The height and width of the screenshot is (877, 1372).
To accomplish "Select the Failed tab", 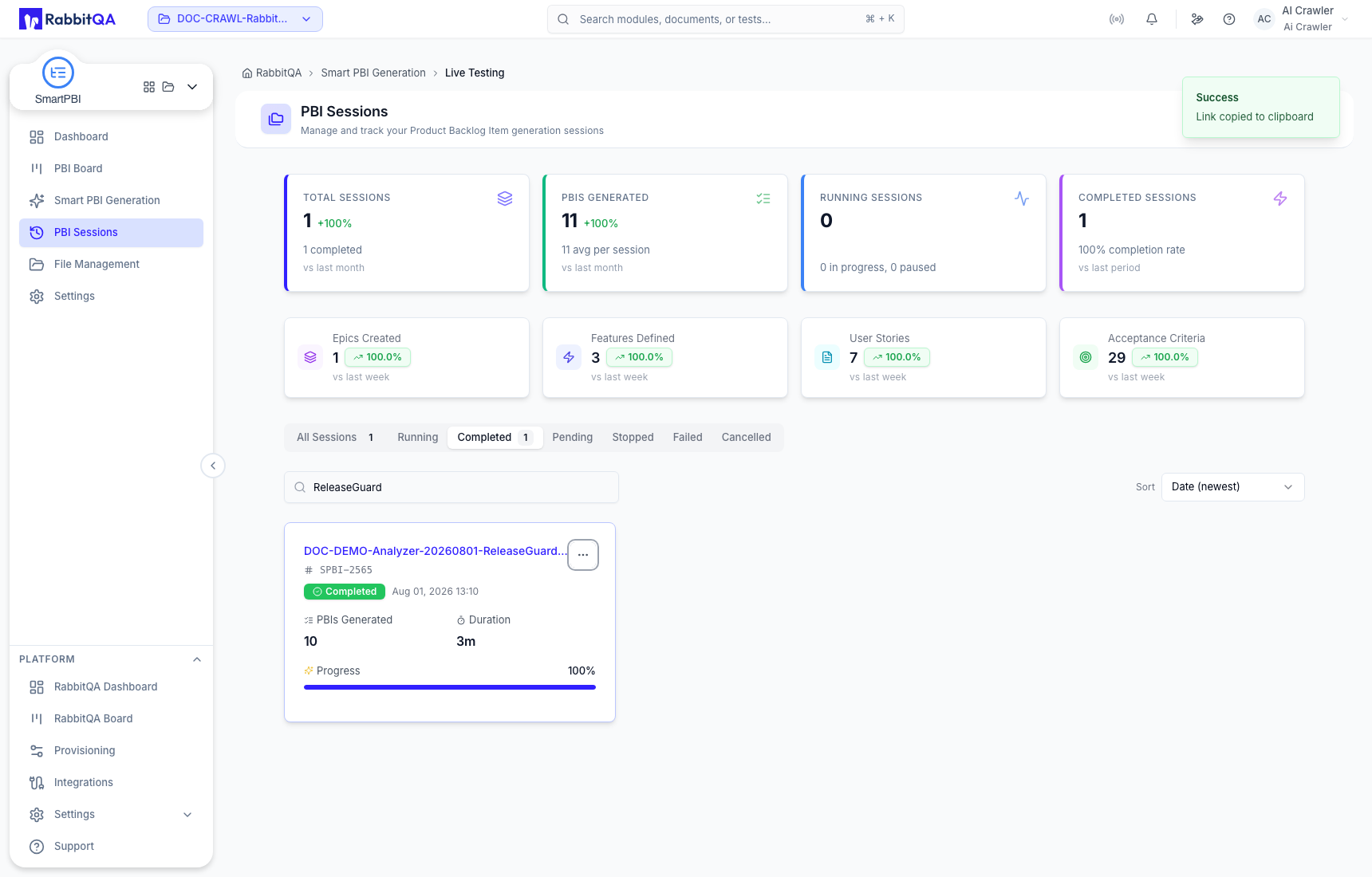I will tap(688, 438).
